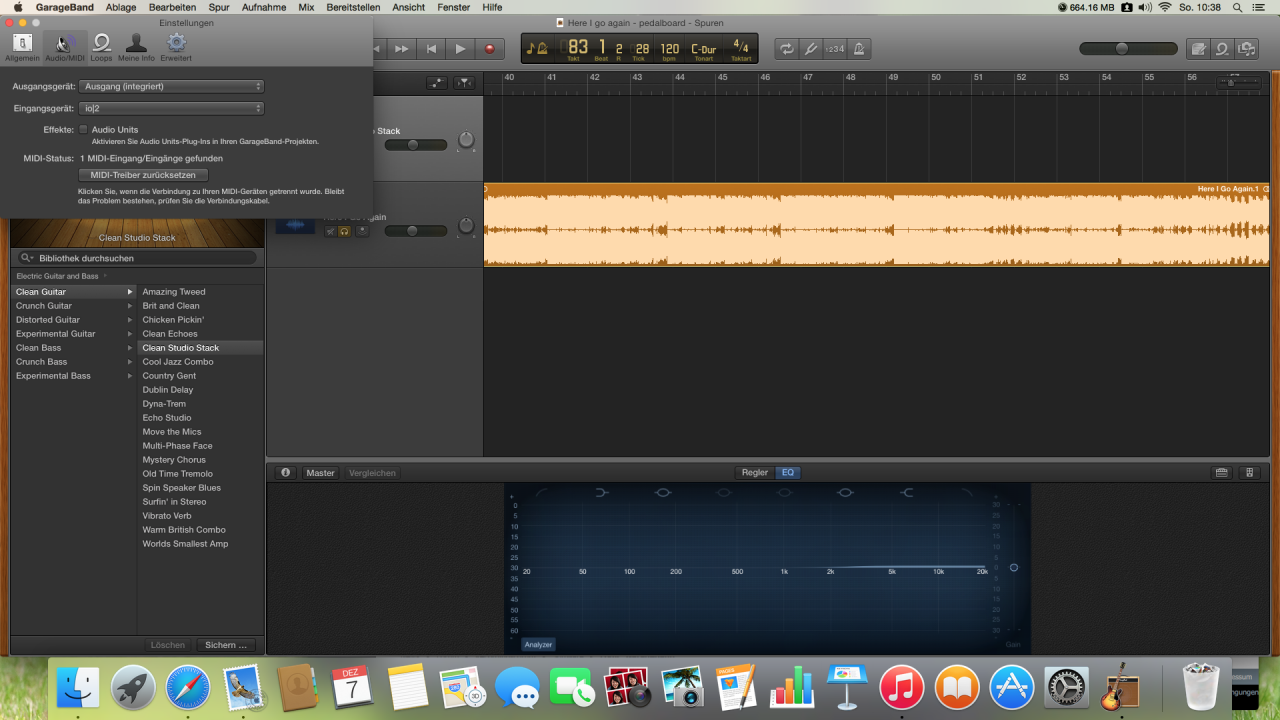Select the Audio/MIDI preferences pane
This screenshot has width=1280, height=720.
[65, 47]
